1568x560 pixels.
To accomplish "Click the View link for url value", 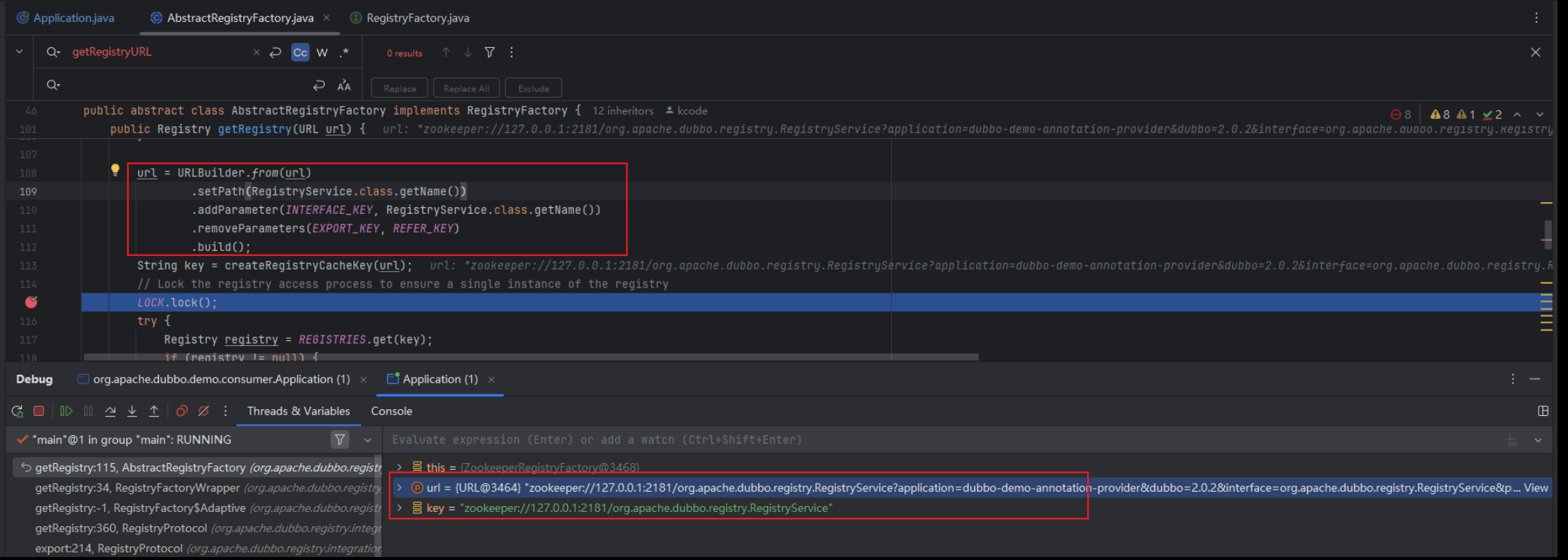I will click(1535, 488).
